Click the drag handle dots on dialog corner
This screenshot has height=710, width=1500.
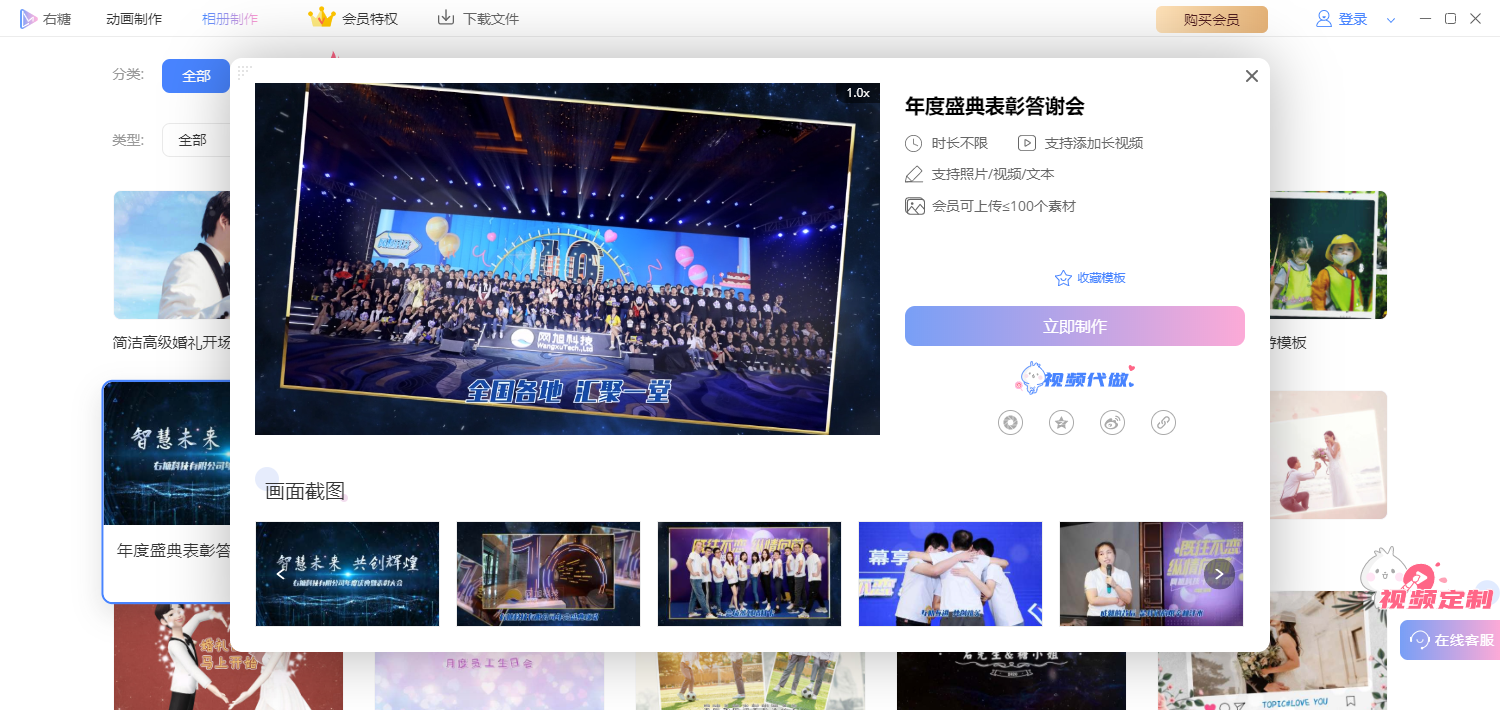(244, 72)
